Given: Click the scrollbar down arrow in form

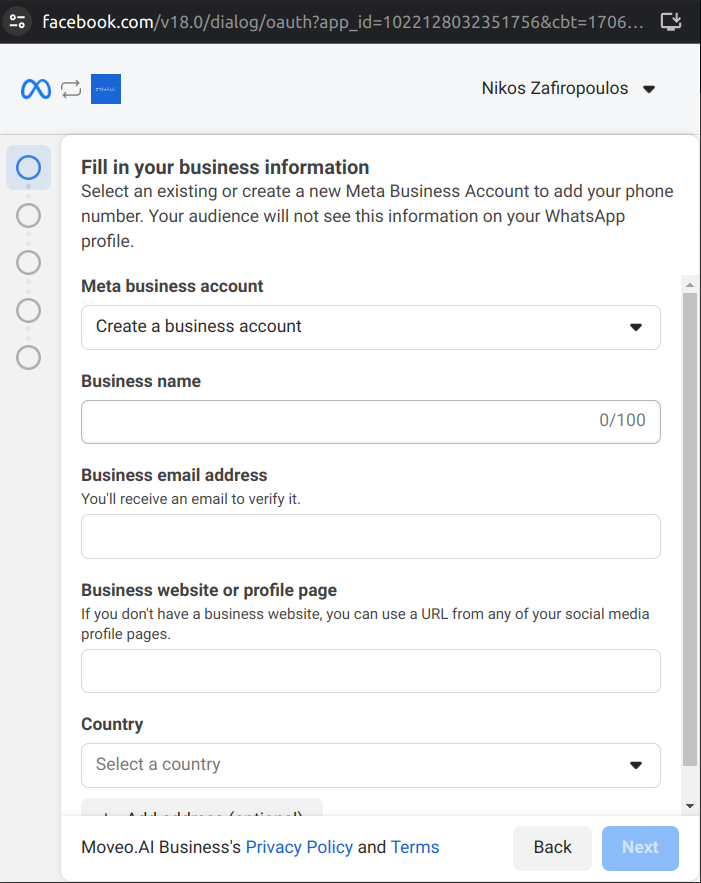Looking at the screenshot, I should pyautogui.click(x=690, y=806).
